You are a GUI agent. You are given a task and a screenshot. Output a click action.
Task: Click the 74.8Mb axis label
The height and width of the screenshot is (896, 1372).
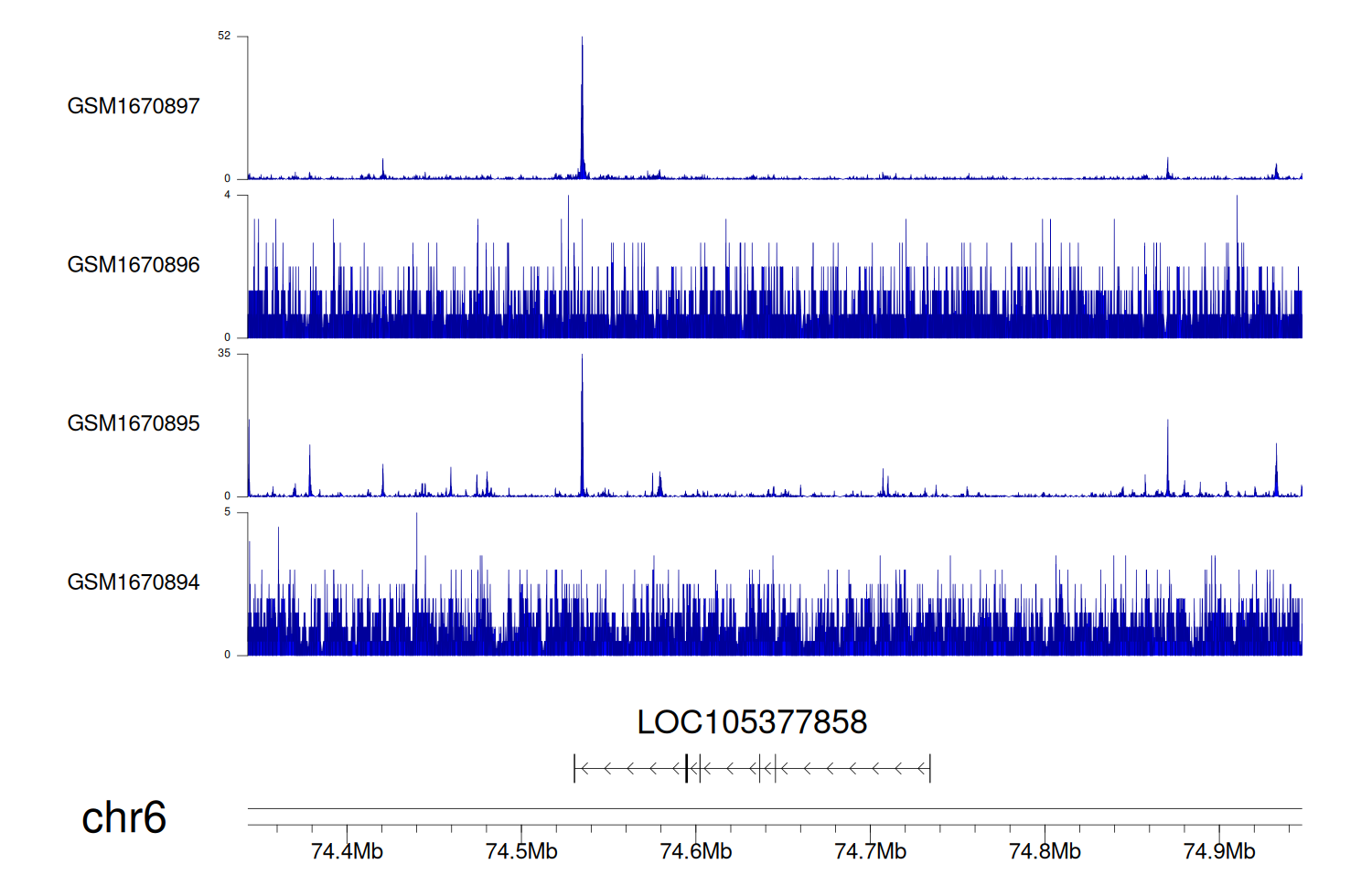coord(1045,851)
